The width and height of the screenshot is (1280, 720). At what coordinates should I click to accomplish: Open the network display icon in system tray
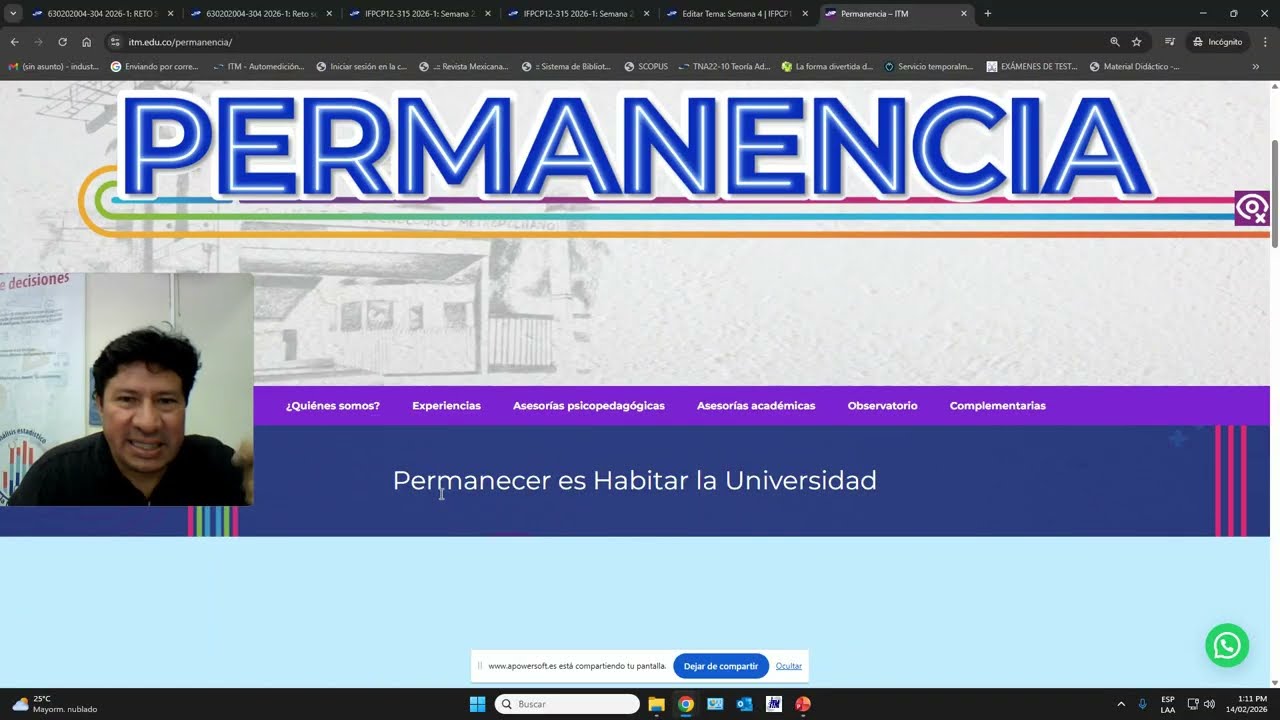[1193, 704]
